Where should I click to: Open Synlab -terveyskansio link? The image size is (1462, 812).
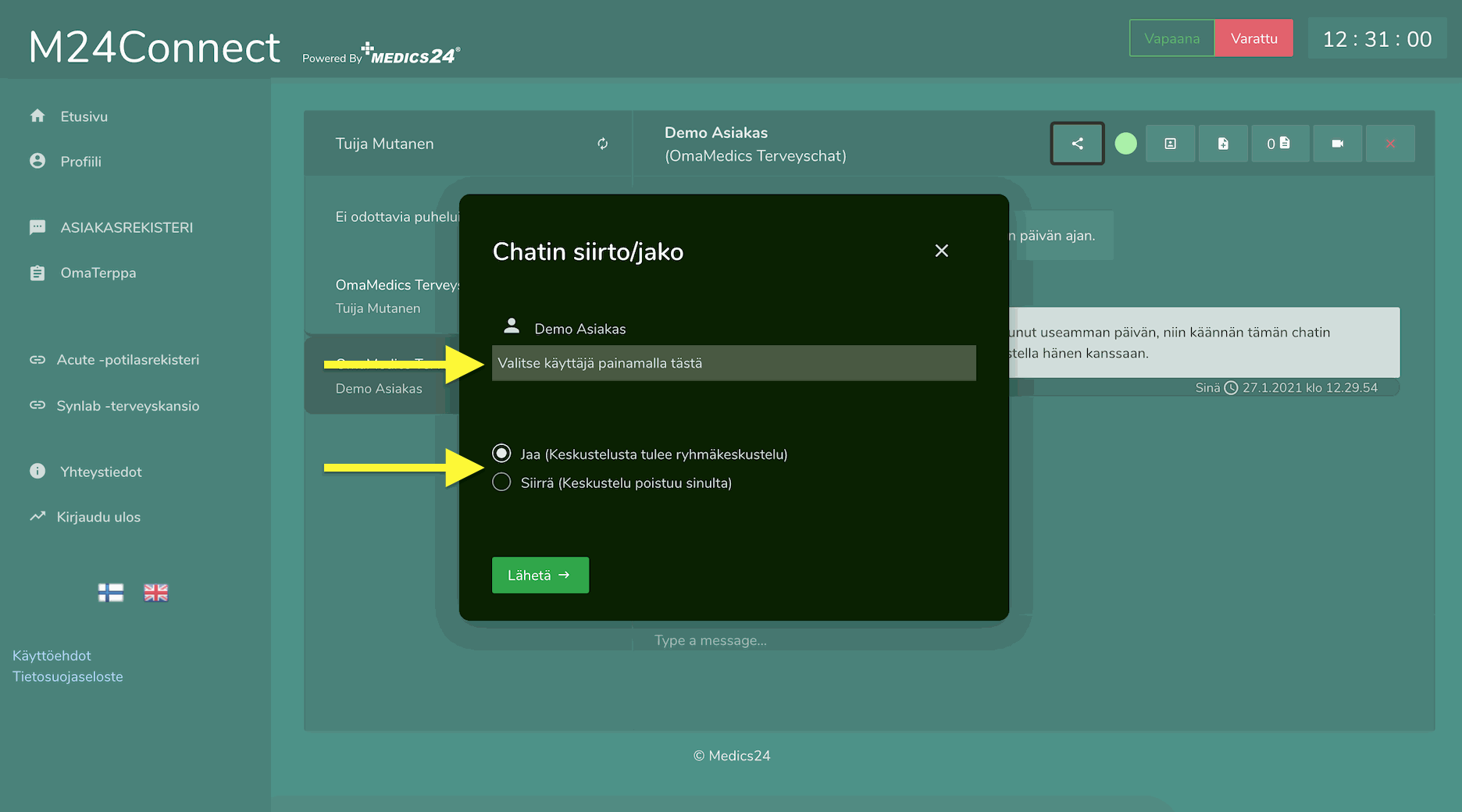click(x=128, y=406)
